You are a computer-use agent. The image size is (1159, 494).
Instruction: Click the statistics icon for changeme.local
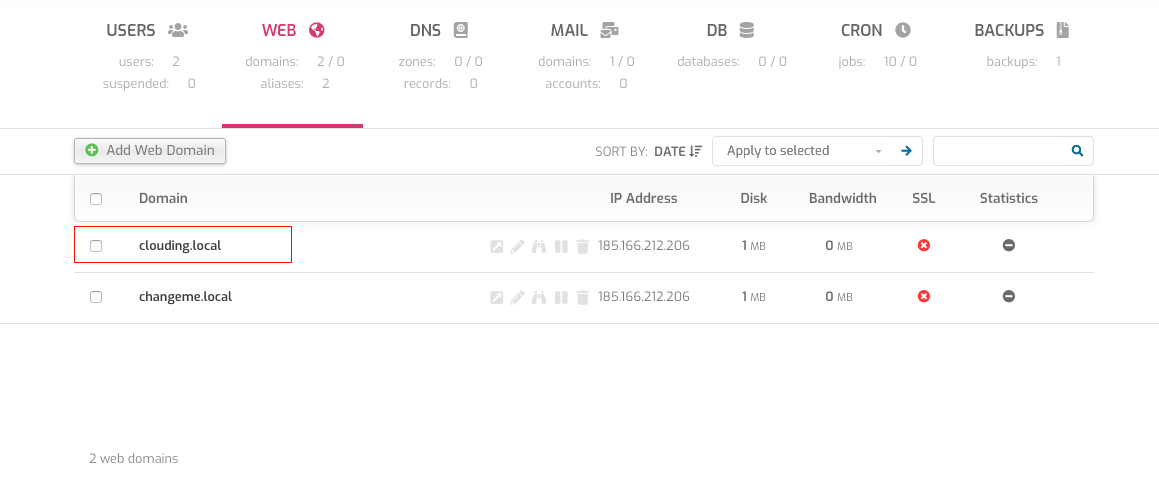(1009, 296)
